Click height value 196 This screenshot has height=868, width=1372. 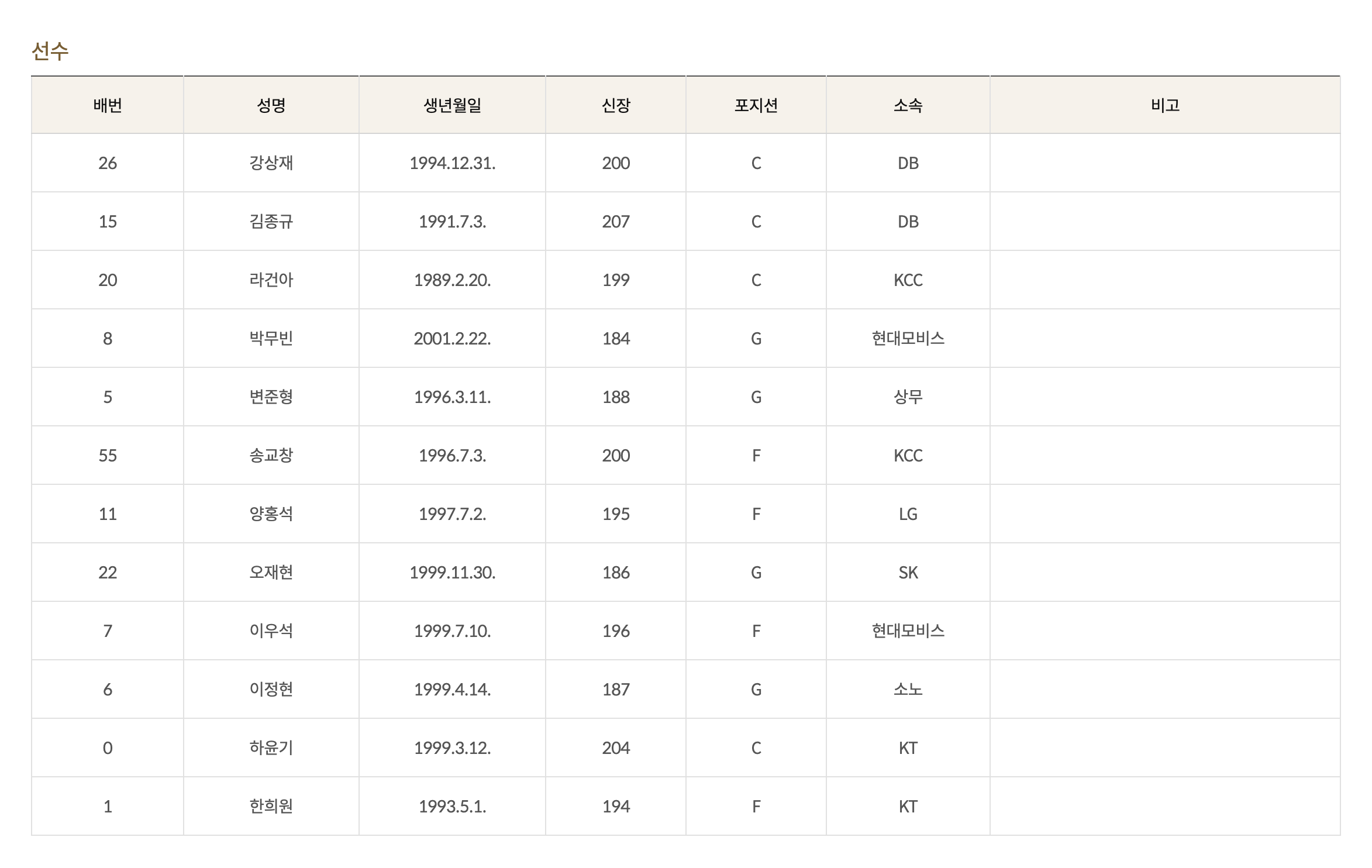click(x=616, y=631)
